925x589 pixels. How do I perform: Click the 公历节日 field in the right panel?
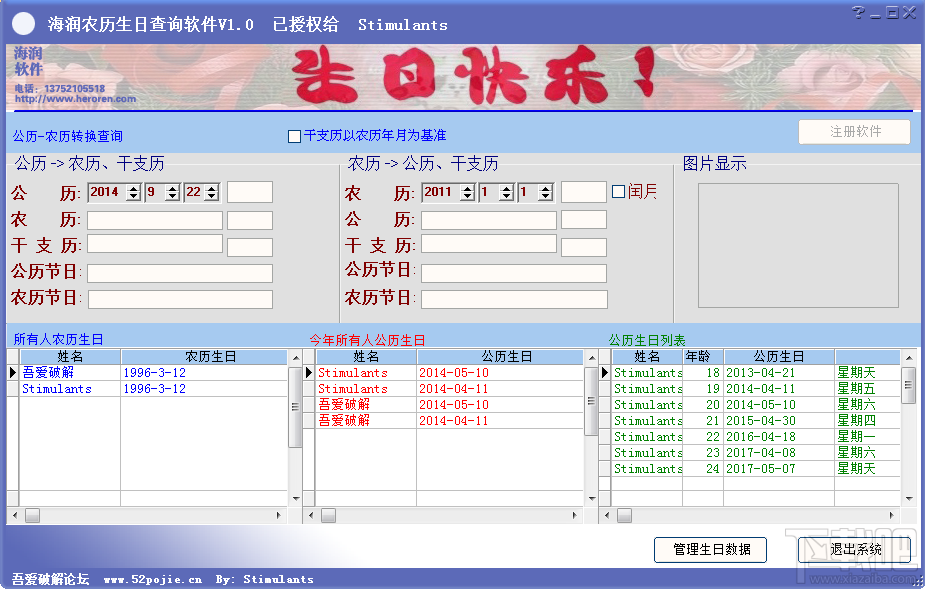point(514,273)
